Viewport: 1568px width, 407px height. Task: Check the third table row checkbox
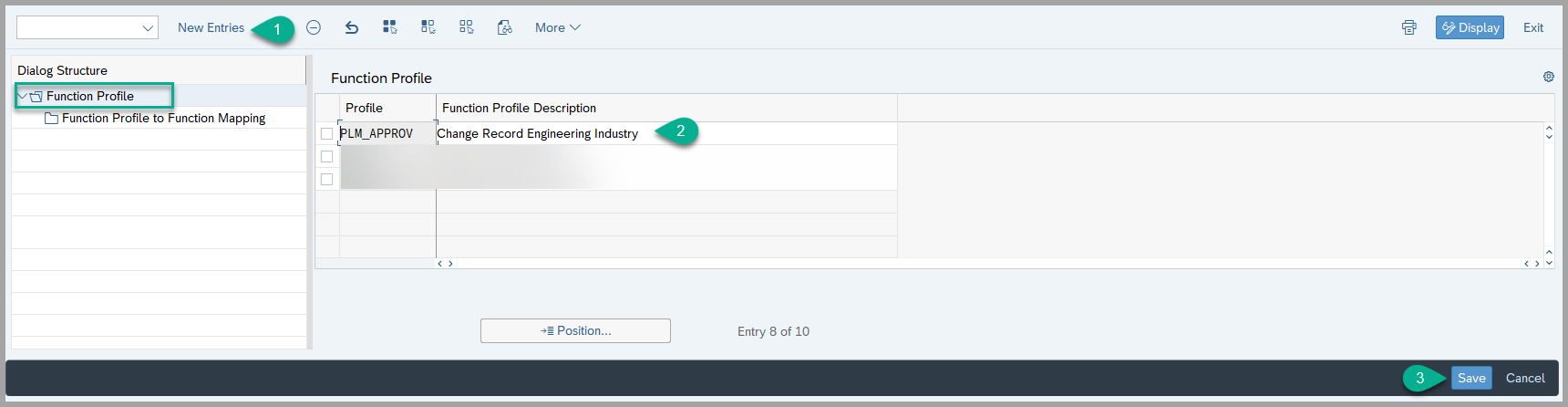point(326,179)
